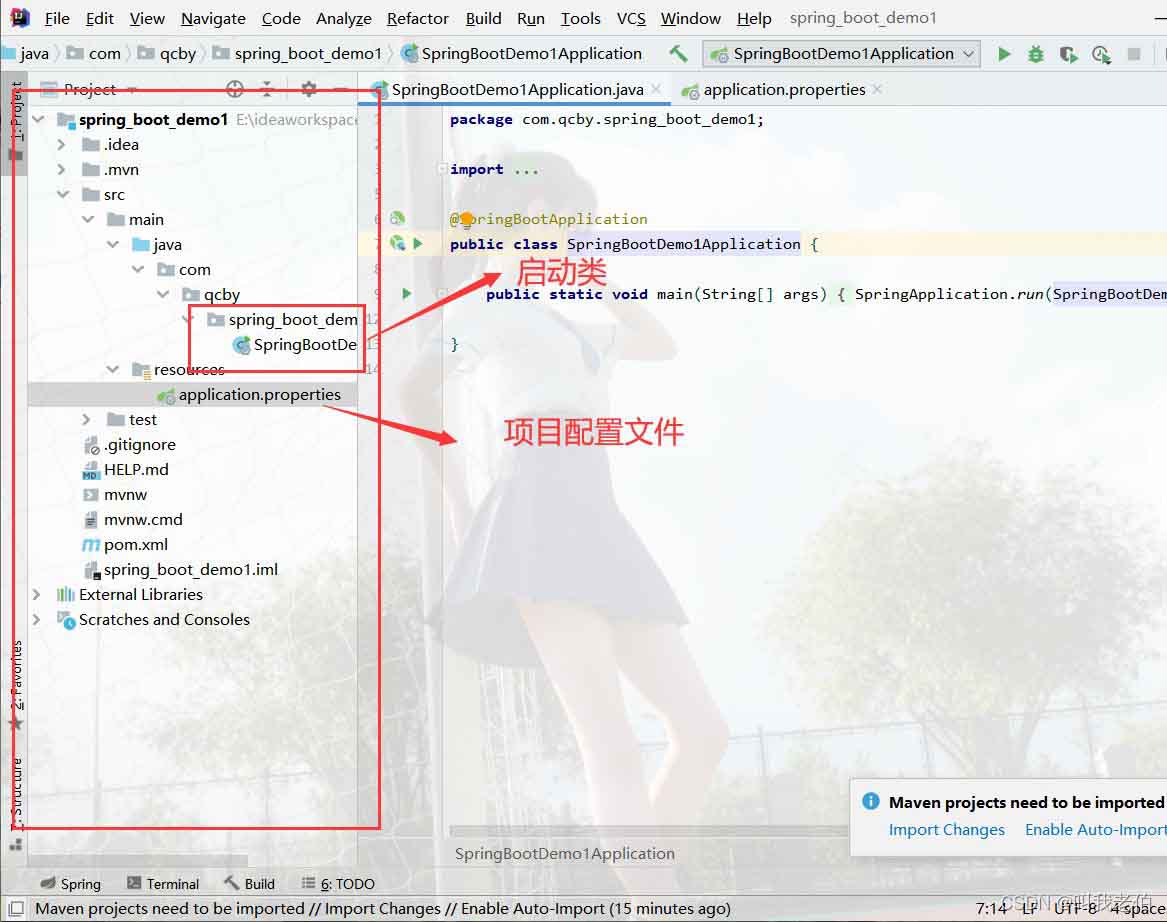Viewport: 1167px width, 922px height.
Task: Open the profiler run icon
Action: click(1101, 54)
